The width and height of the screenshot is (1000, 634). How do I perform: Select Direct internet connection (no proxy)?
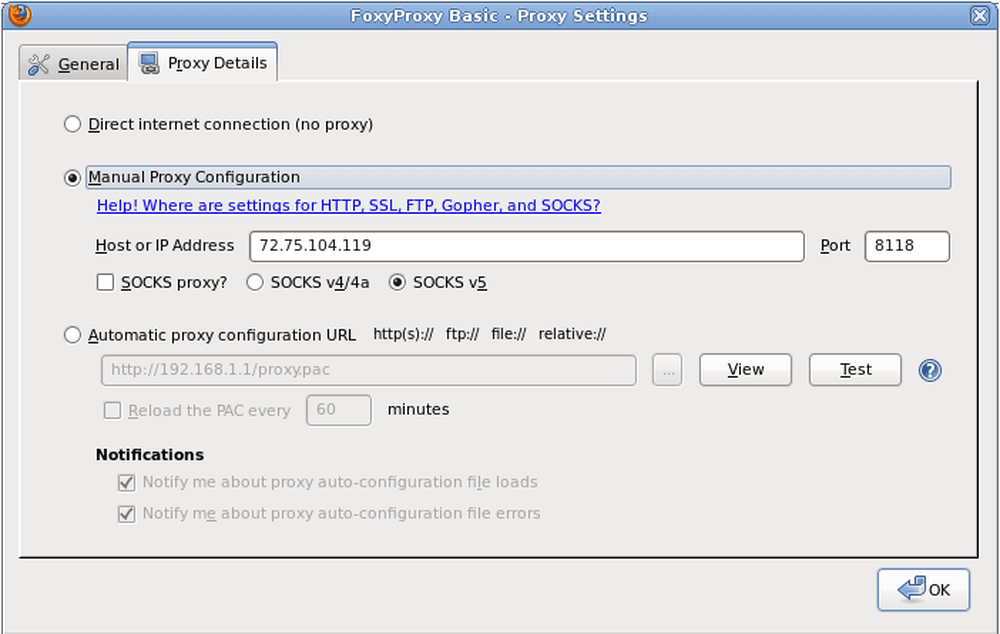[x=72, y=123]
